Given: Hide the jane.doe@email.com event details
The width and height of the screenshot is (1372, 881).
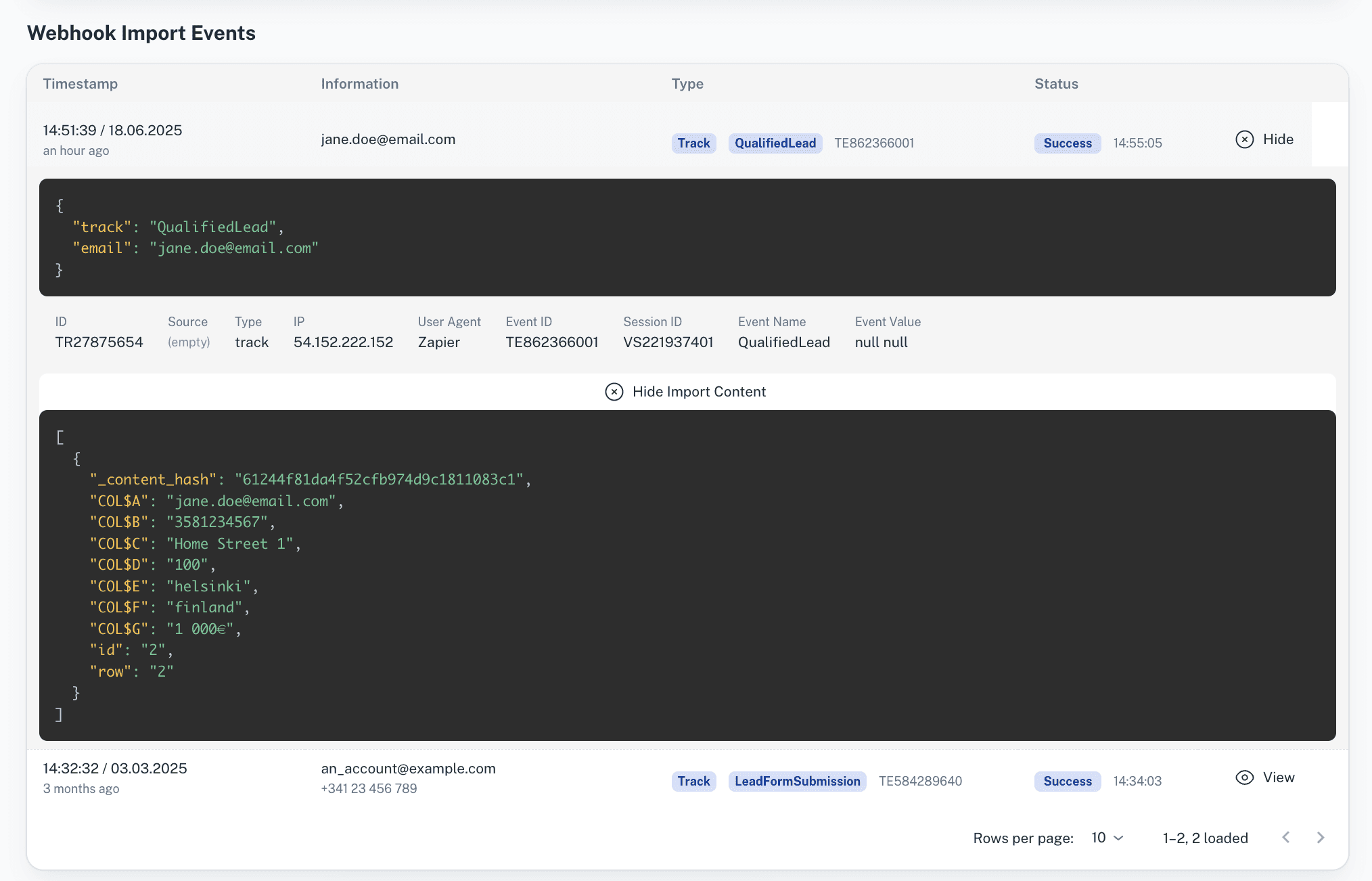Looking at the screenshot, I should point(1264,139).
